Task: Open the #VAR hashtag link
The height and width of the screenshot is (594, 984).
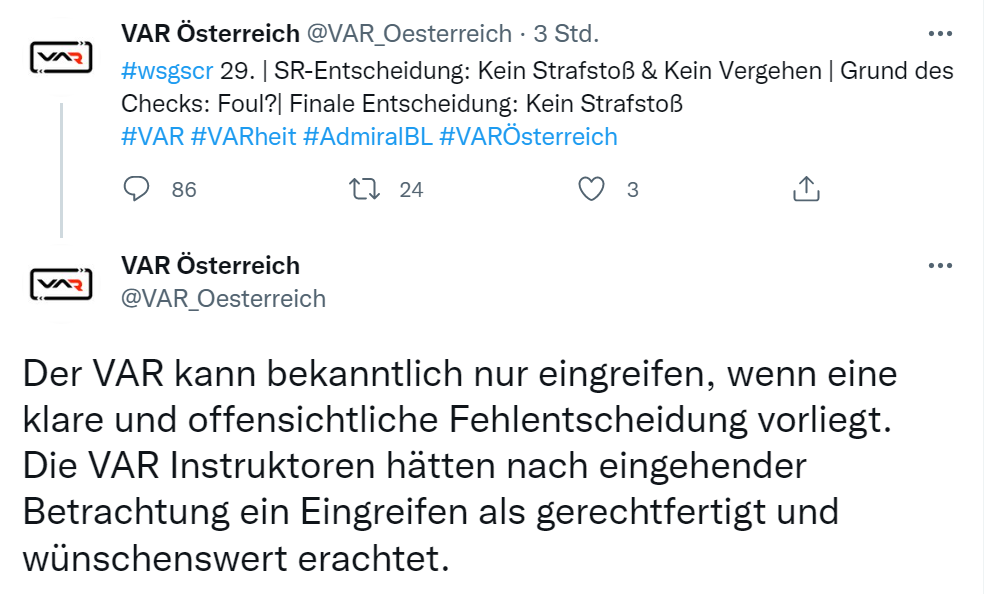Action: click(x=153, y=136)
